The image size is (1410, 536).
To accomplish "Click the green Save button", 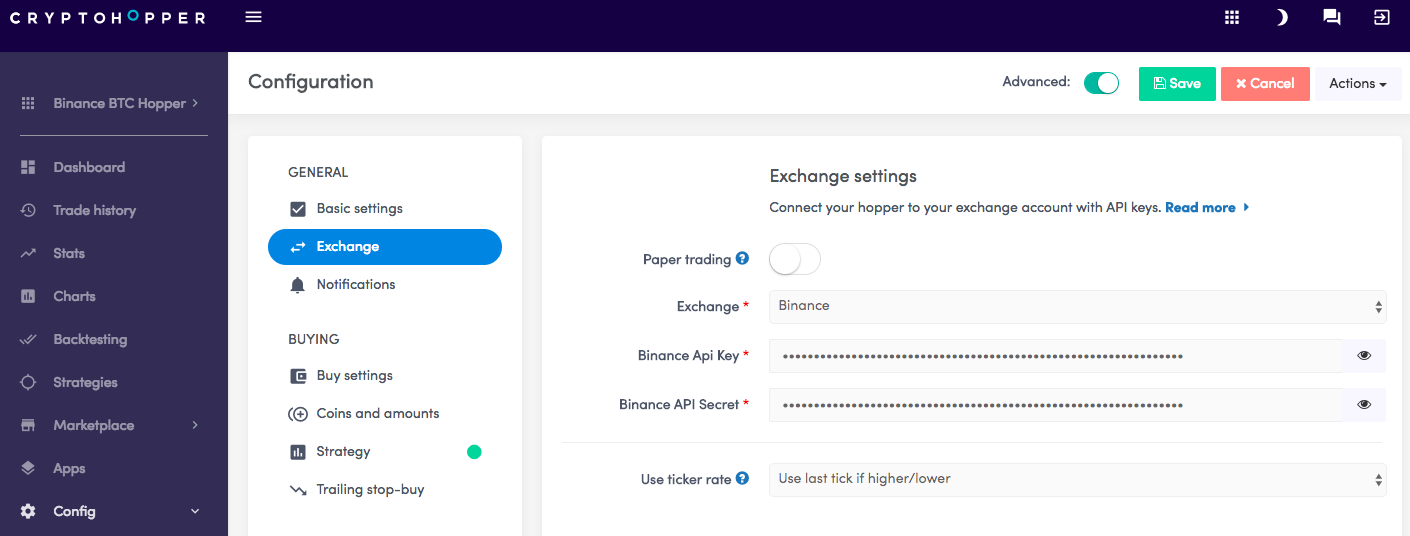I will point(1177,84).
